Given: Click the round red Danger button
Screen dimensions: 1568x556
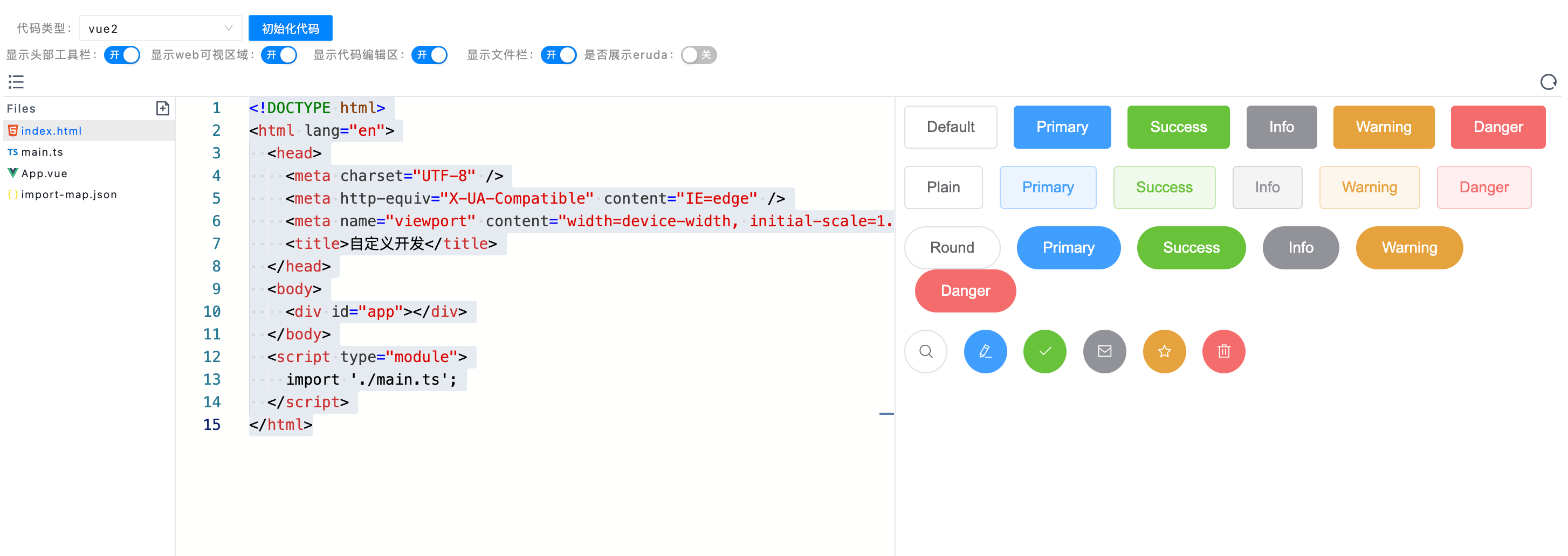Looking at the screenshot, I should point(965,291).
